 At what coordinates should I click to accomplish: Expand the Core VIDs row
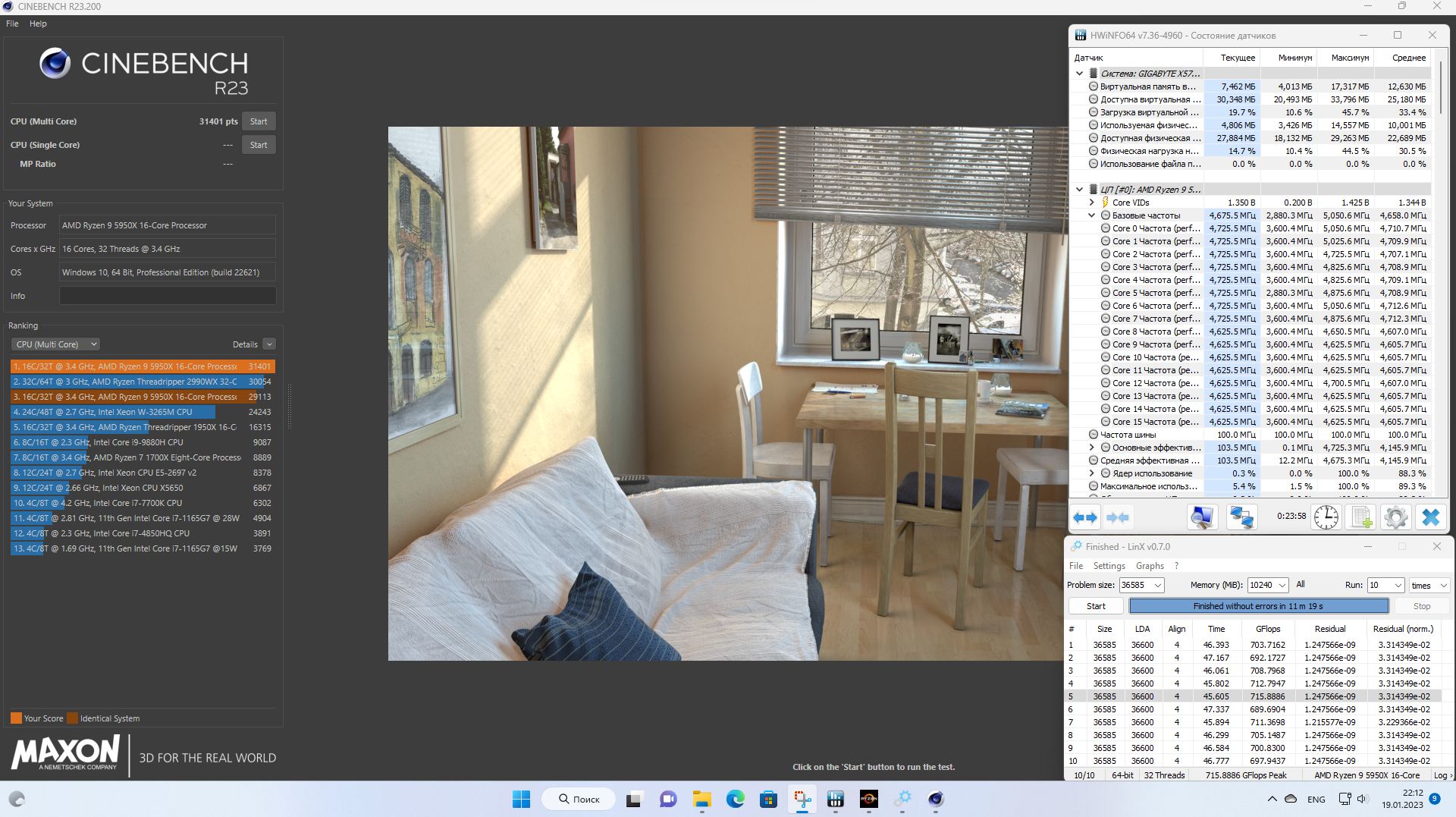click(x=1092, y=203)
